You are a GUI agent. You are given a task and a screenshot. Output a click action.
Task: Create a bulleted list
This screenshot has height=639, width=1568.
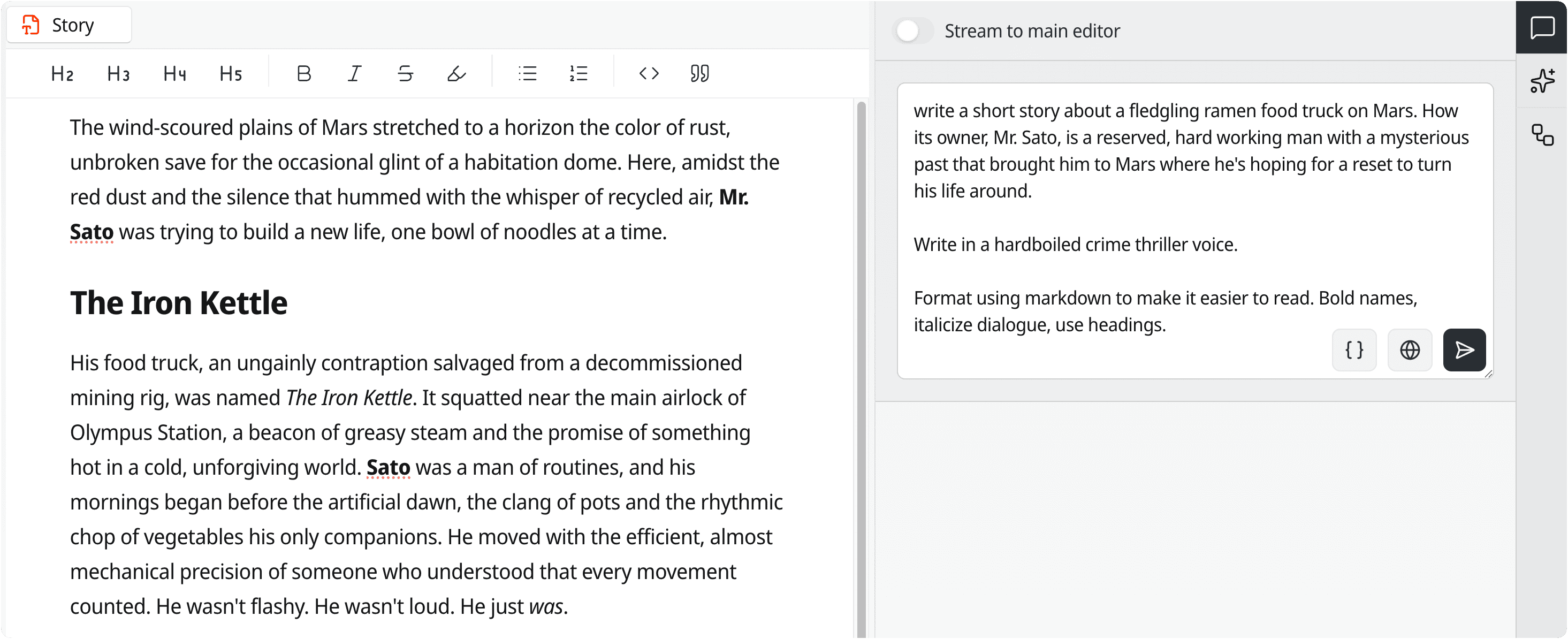click(x=527, y=73)
